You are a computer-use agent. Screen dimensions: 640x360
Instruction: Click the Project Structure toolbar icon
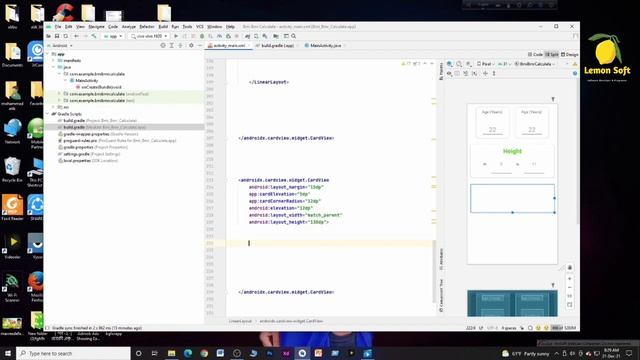[x=276, y=36]
